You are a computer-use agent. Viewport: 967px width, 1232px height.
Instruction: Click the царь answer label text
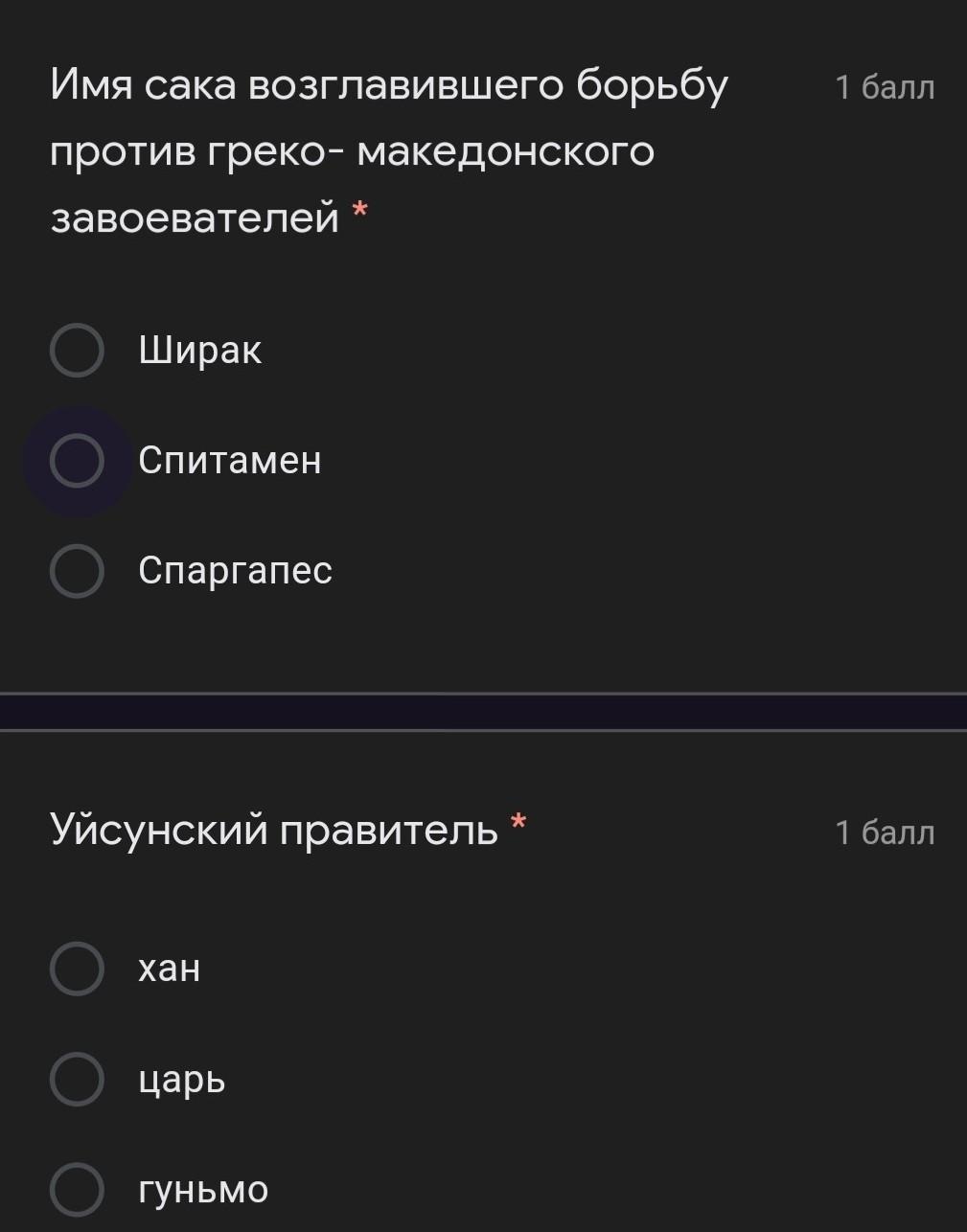pyautogui.click(x=182, y=1080)
